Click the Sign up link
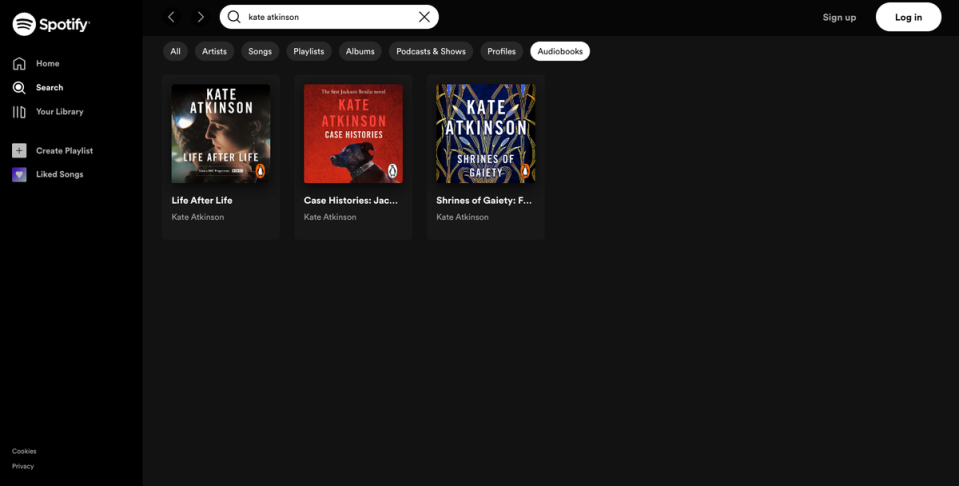The width and height of the screenshot is (959, 486). 839,17
